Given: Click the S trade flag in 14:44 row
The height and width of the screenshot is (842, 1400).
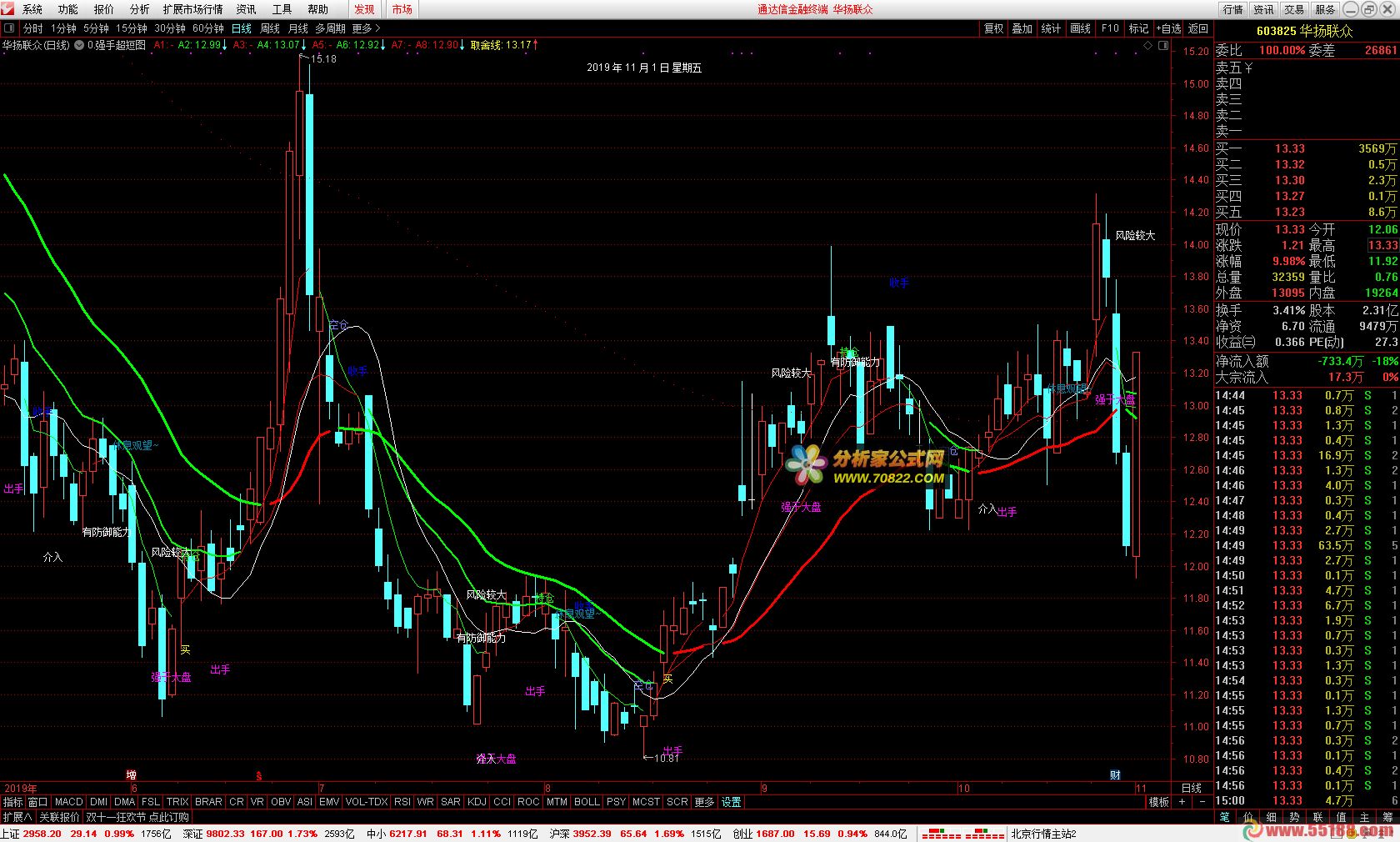Looking at the screenshot, I should coord(1367,395).
